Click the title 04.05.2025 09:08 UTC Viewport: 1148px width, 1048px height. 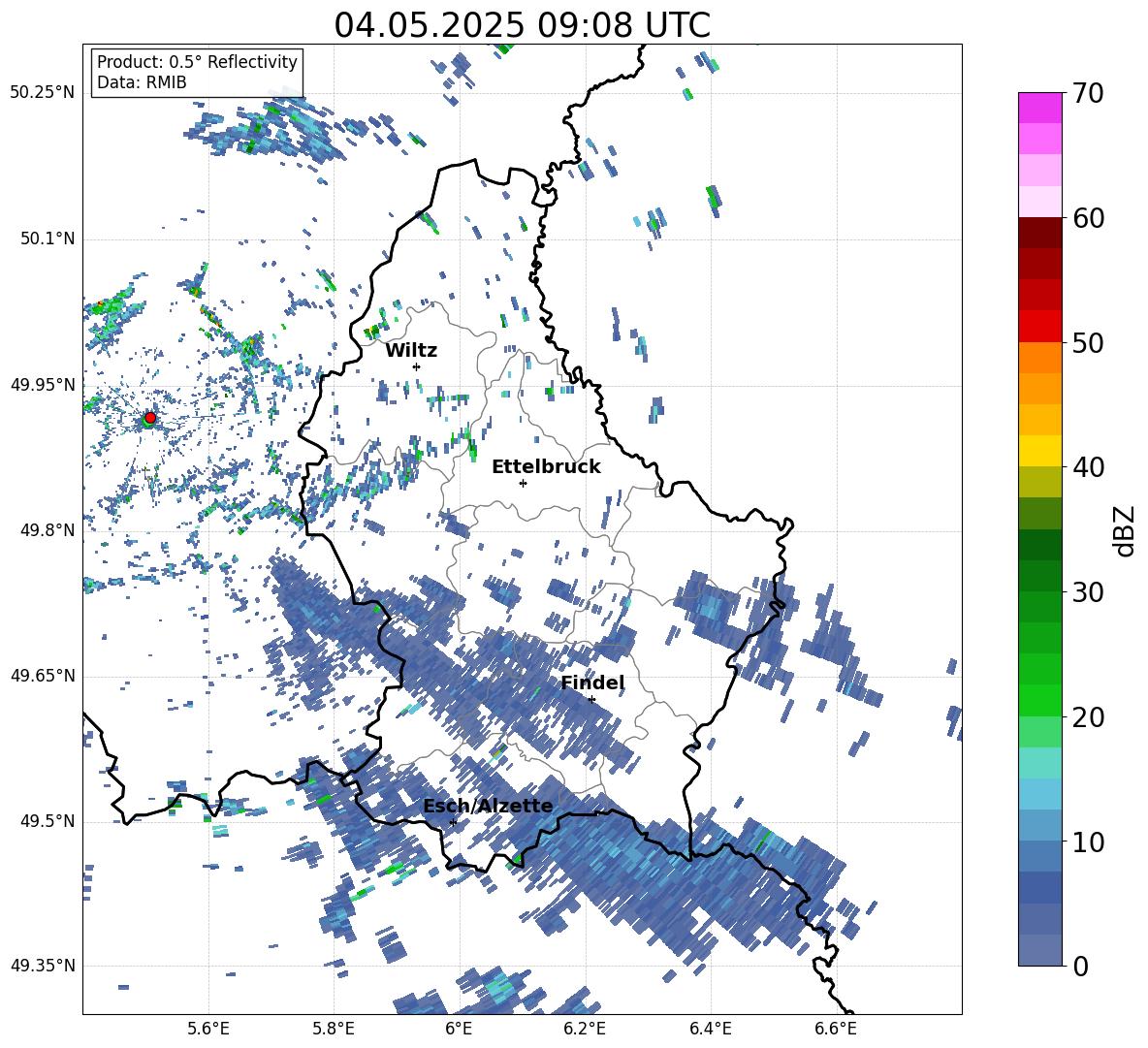[522, 25]
